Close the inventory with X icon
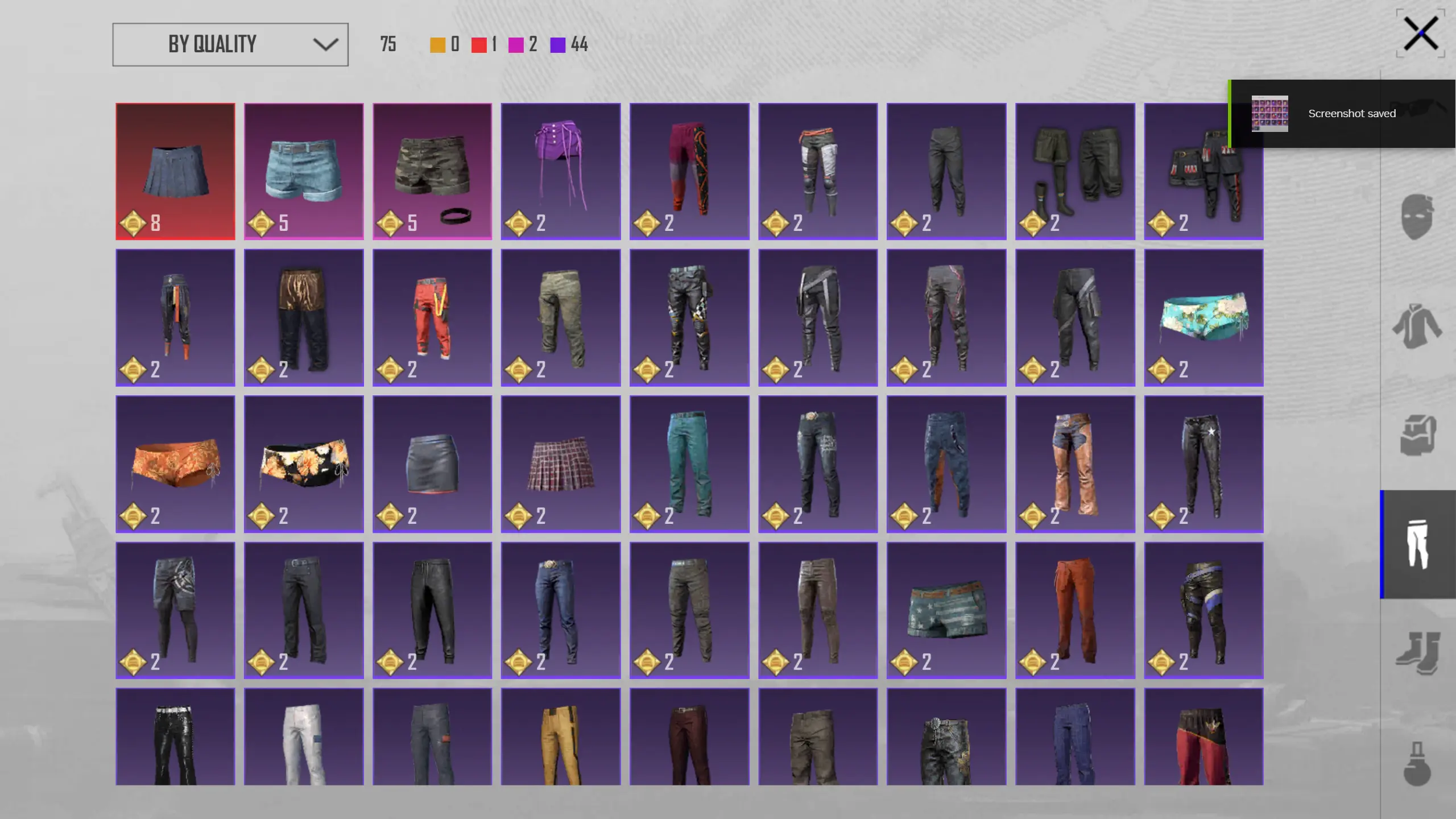 coord(1420,34)
